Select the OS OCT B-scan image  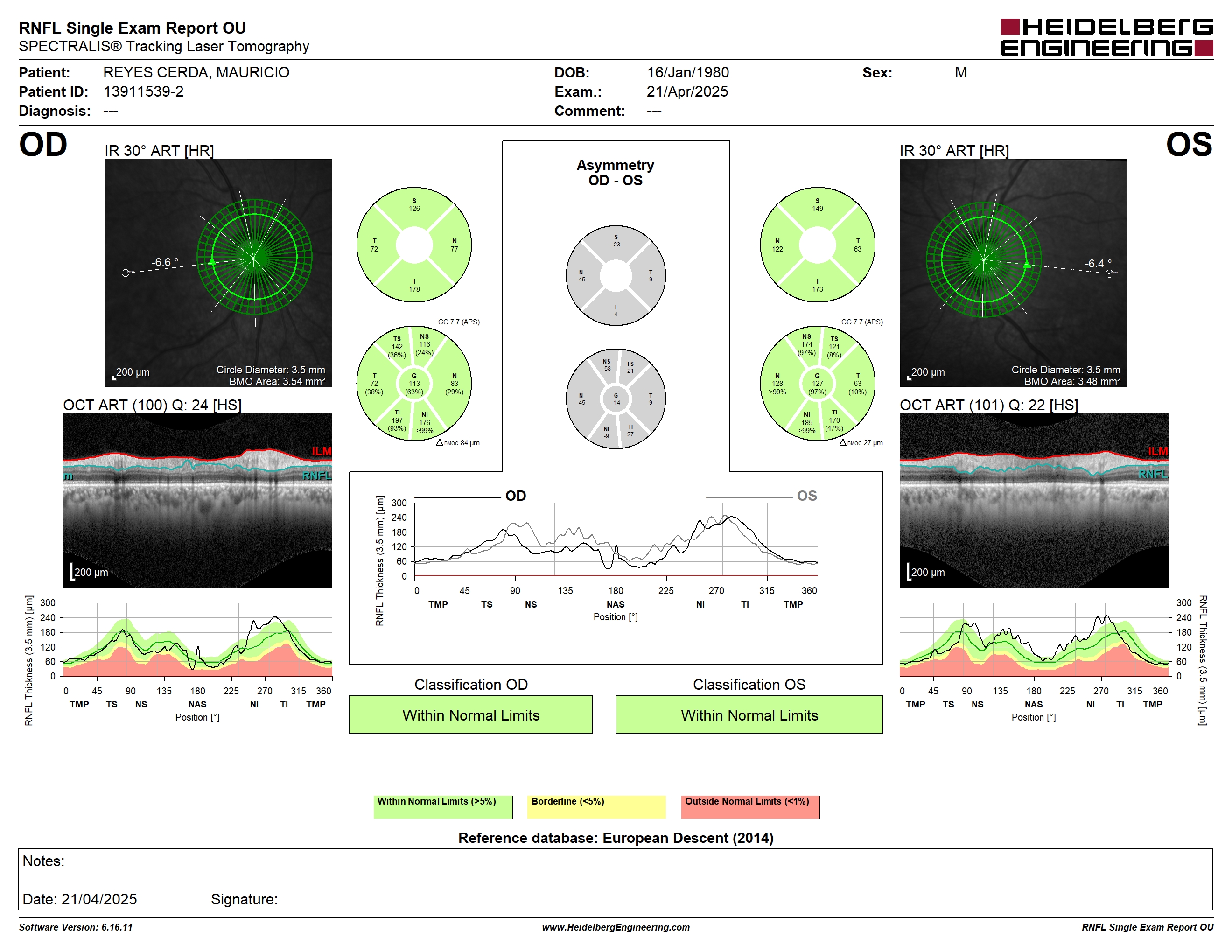pos(1034,500)
